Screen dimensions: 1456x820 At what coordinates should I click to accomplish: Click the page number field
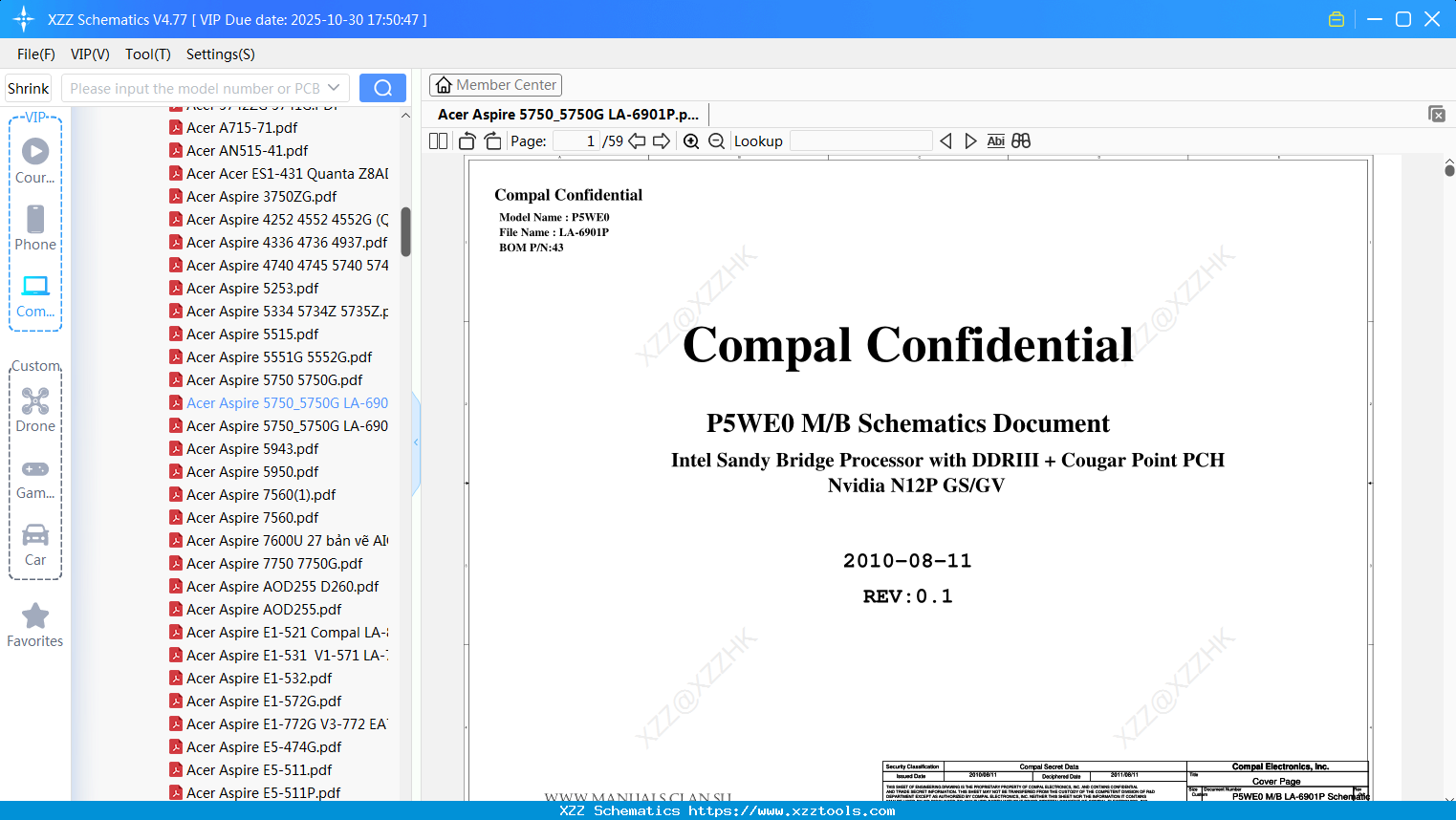coord(576,141)
